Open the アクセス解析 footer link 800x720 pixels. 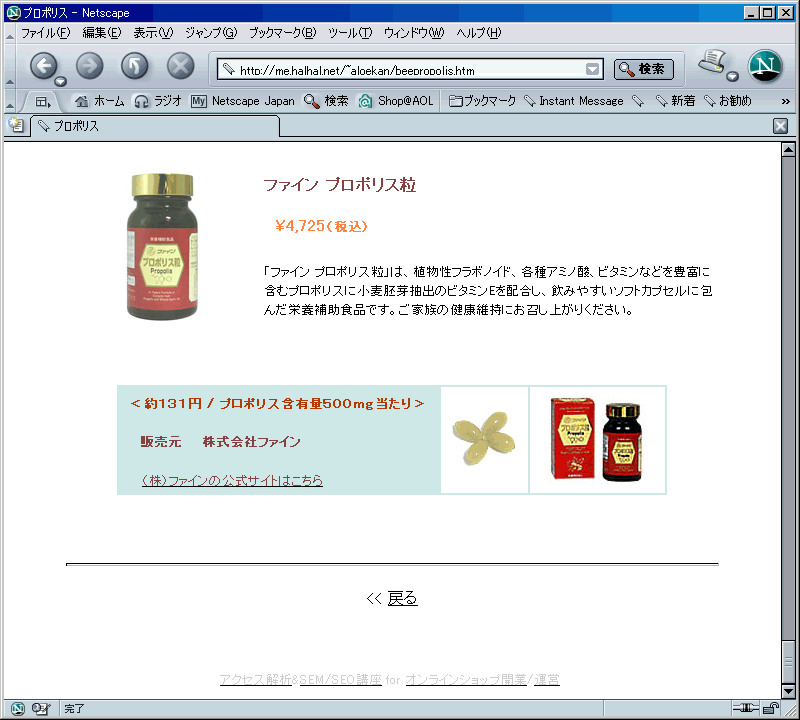pyautogui.click(x=256, y=679)
